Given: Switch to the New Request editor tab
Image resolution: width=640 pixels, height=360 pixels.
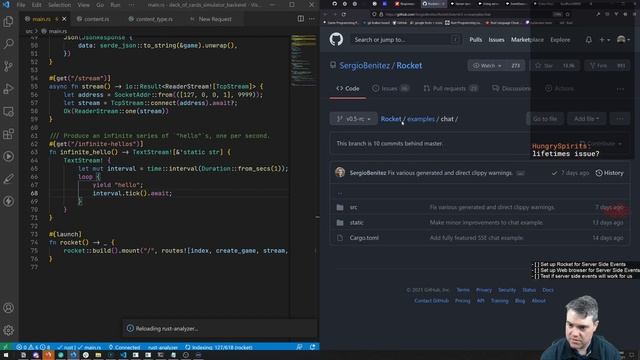Looking at the screenshot, I should coord(215,19).
